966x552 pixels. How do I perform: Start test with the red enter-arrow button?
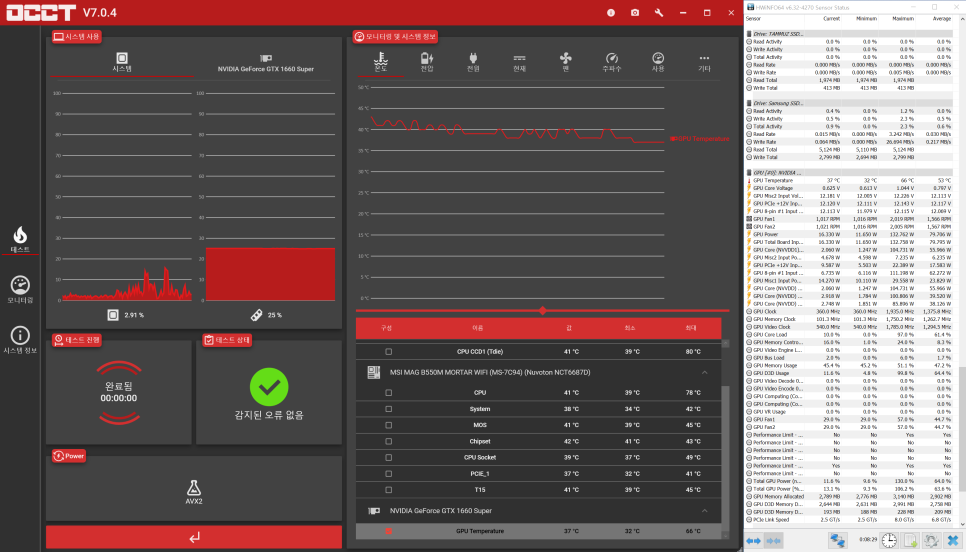[x=193, y=537]
